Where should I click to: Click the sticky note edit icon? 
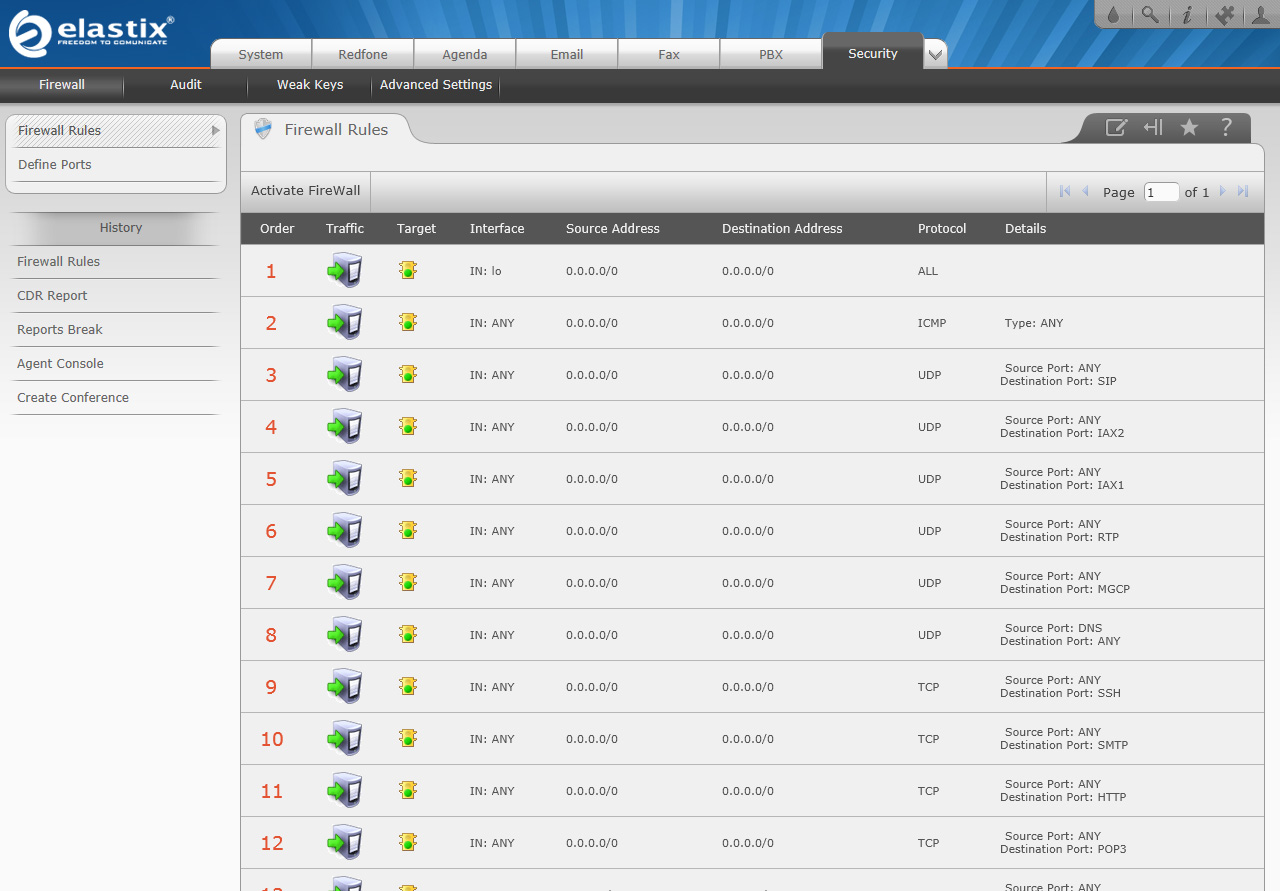coord(1116,127)
